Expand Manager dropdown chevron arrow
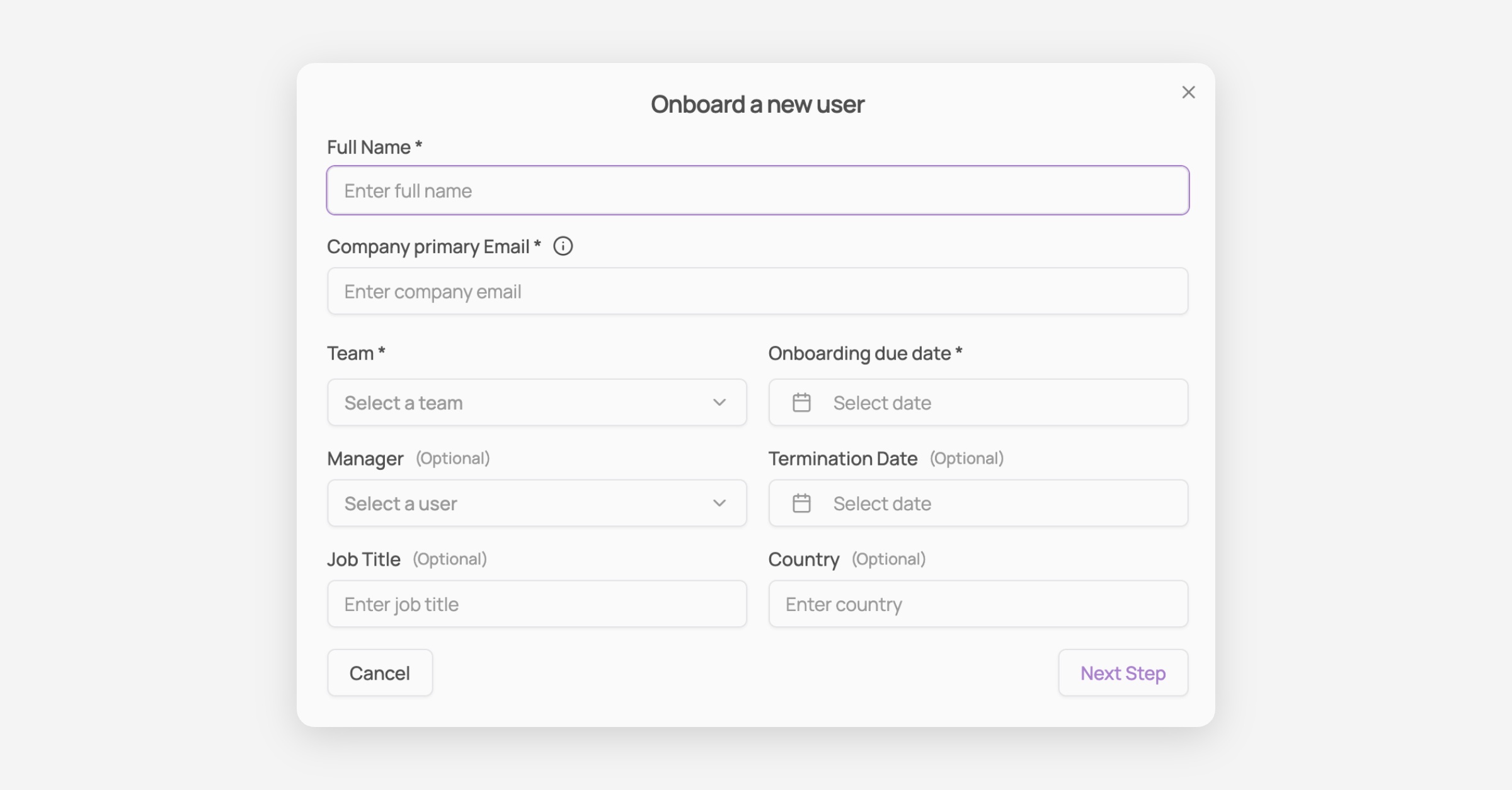The width and height of the screenshot is (1512, 790). pos(719,503)
